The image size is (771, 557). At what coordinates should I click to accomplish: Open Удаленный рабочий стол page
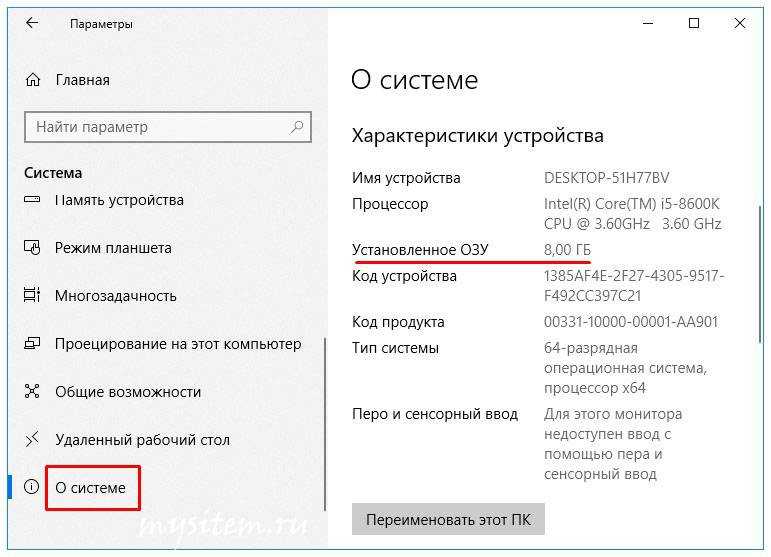(x=142, y=440)
